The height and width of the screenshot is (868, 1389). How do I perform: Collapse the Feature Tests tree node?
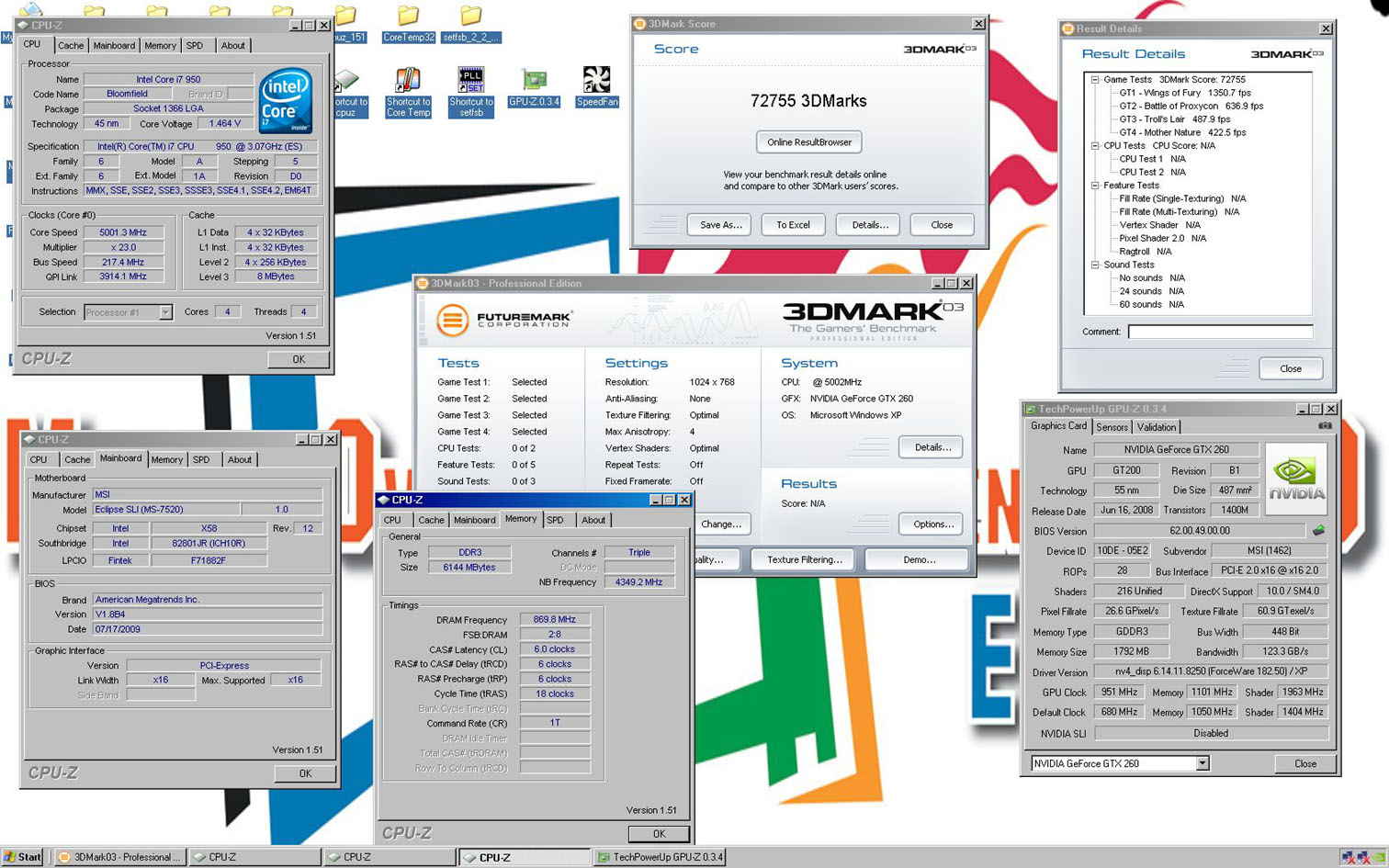pos(1095,186)
